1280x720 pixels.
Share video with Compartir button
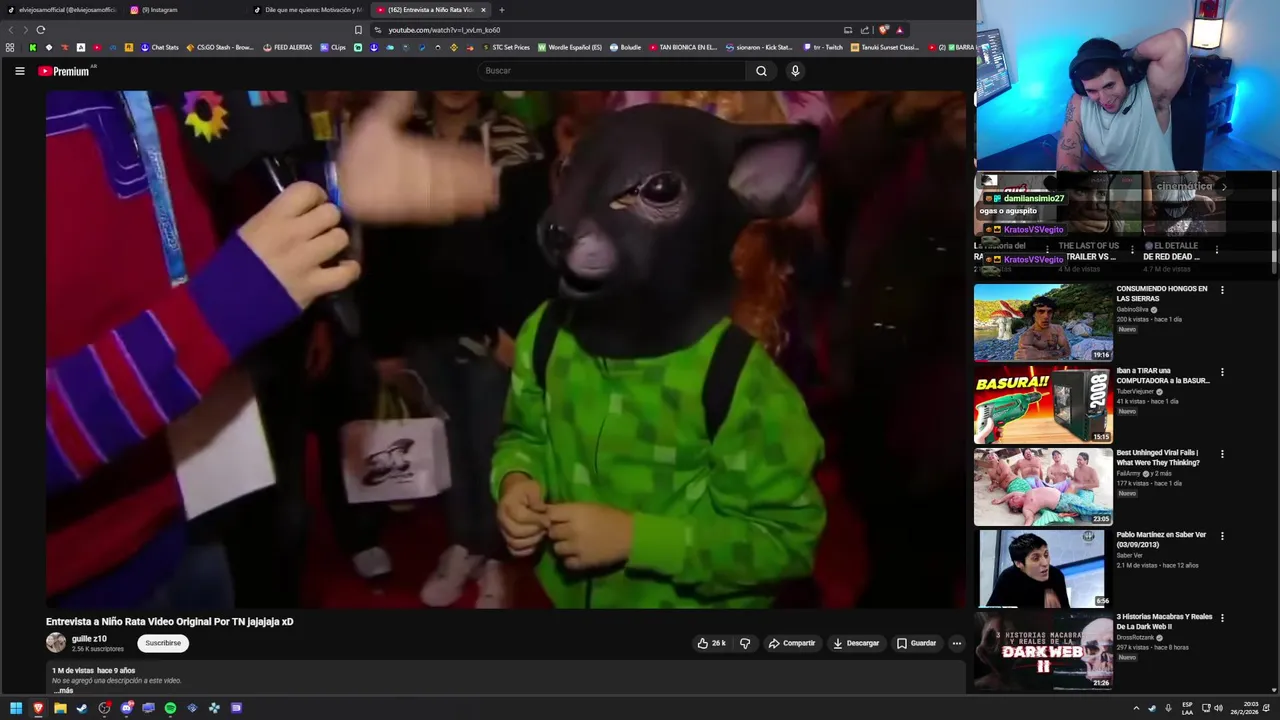point(792,643)
